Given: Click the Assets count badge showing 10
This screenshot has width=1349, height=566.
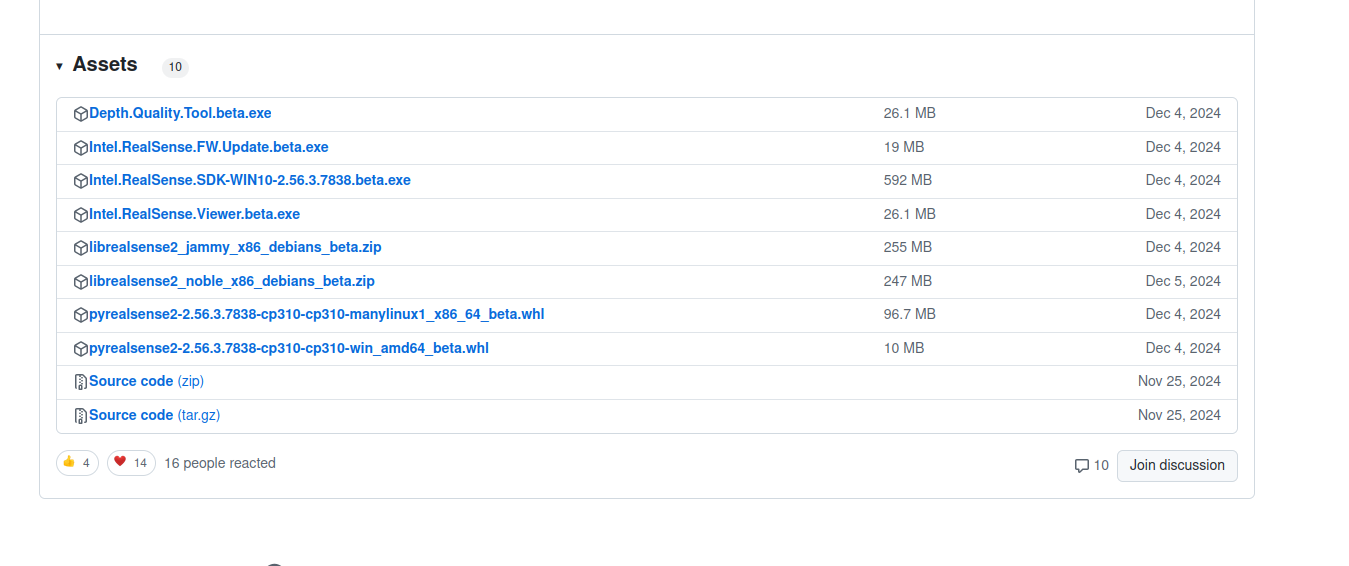Looking at the screenshot, I should coord(175,67).
